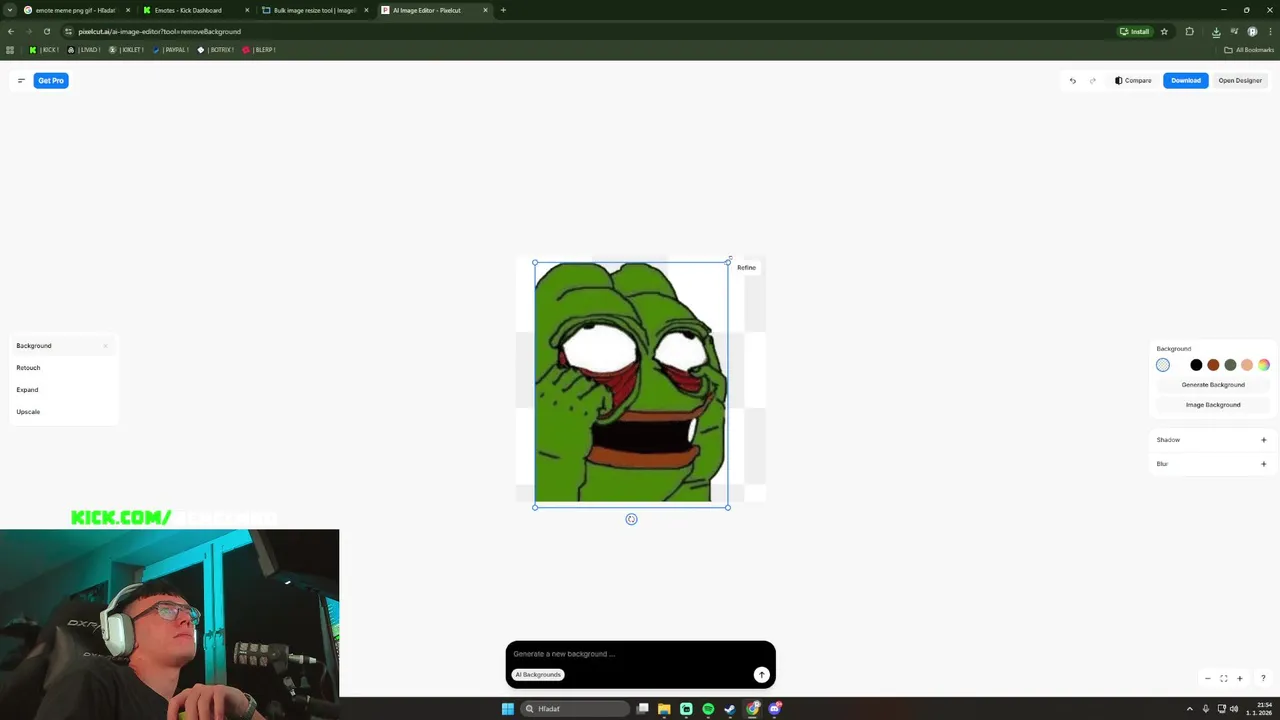Click the Get Pro button

click(x=51, y=80)
